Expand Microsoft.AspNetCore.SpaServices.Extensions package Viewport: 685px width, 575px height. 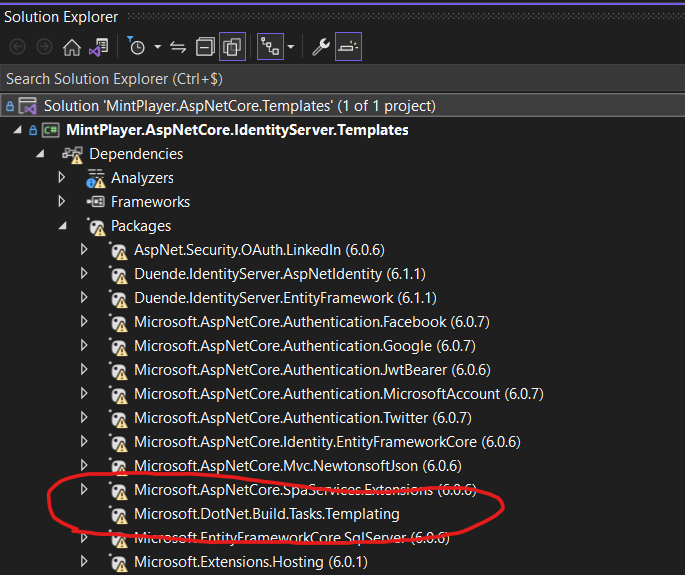click(x=84, y=489)
